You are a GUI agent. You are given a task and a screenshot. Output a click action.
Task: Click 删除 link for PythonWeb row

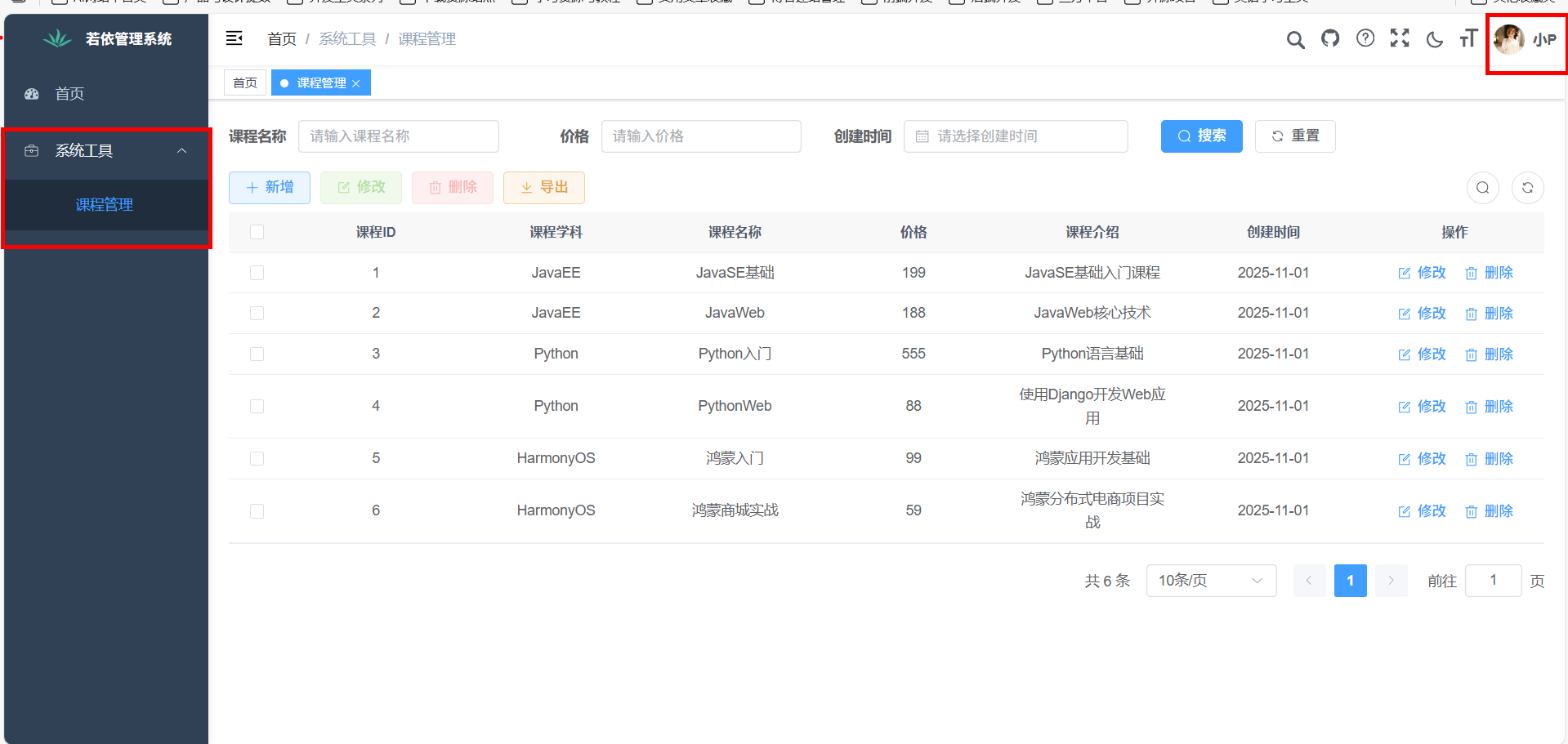tap(1490, 407)
